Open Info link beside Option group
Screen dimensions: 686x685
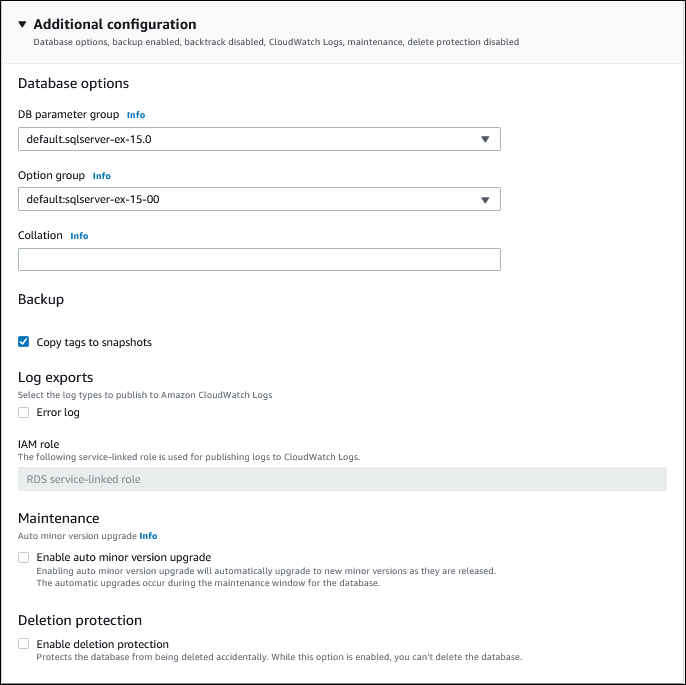pyautogui.click(x=102, y=176)
